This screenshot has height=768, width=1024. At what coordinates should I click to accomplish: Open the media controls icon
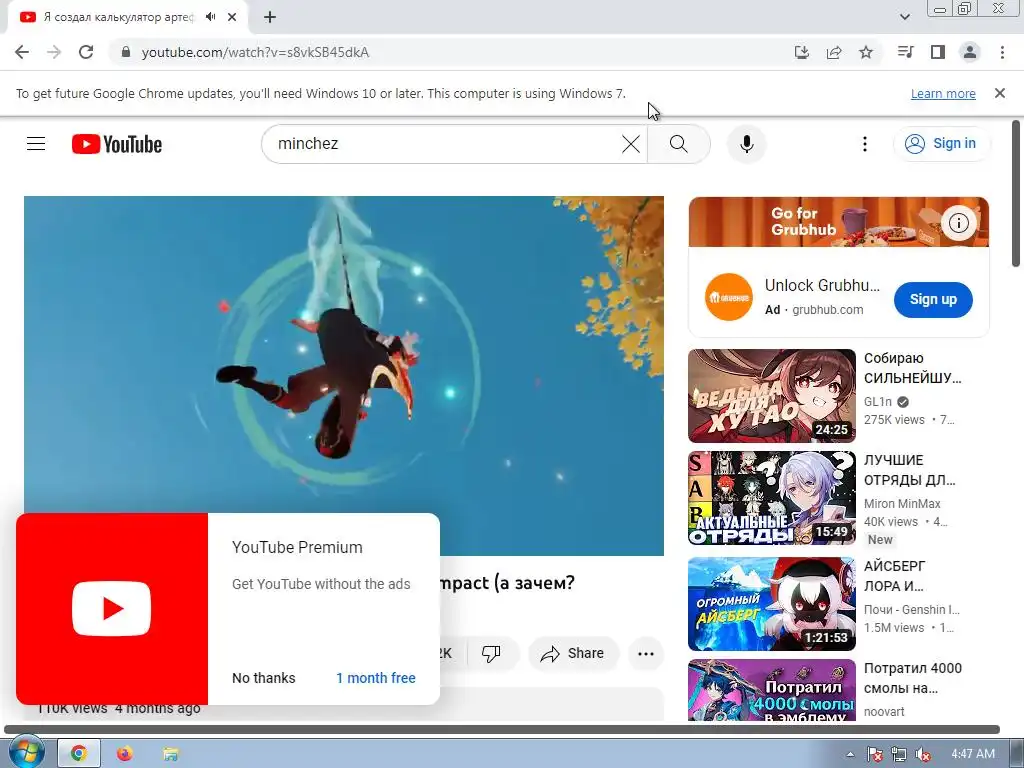[906, 52]
